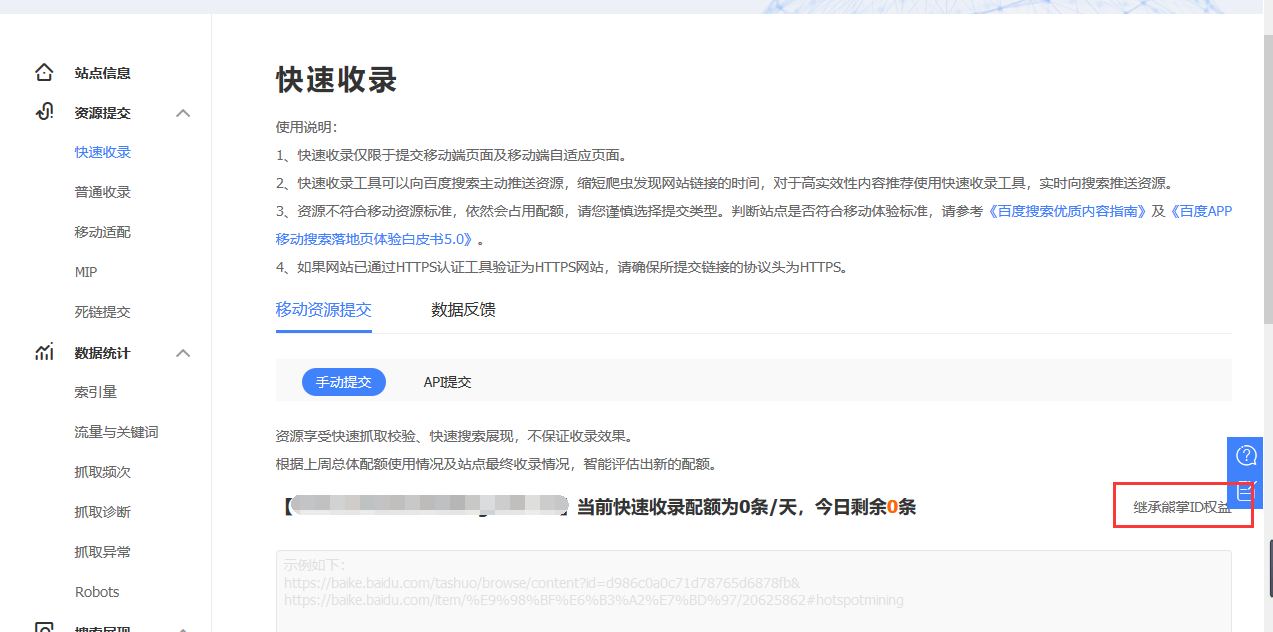
Task: Open Robots in the sidebar
Action: 97,592
